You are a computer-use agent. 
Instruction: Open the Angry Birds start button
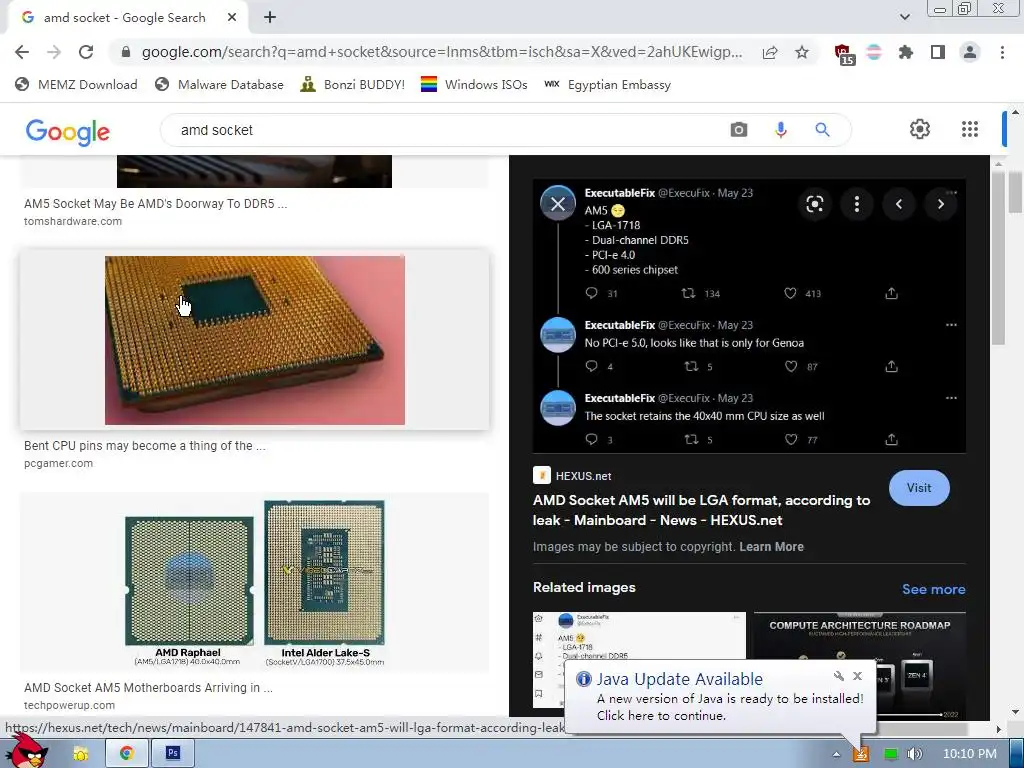27,751
